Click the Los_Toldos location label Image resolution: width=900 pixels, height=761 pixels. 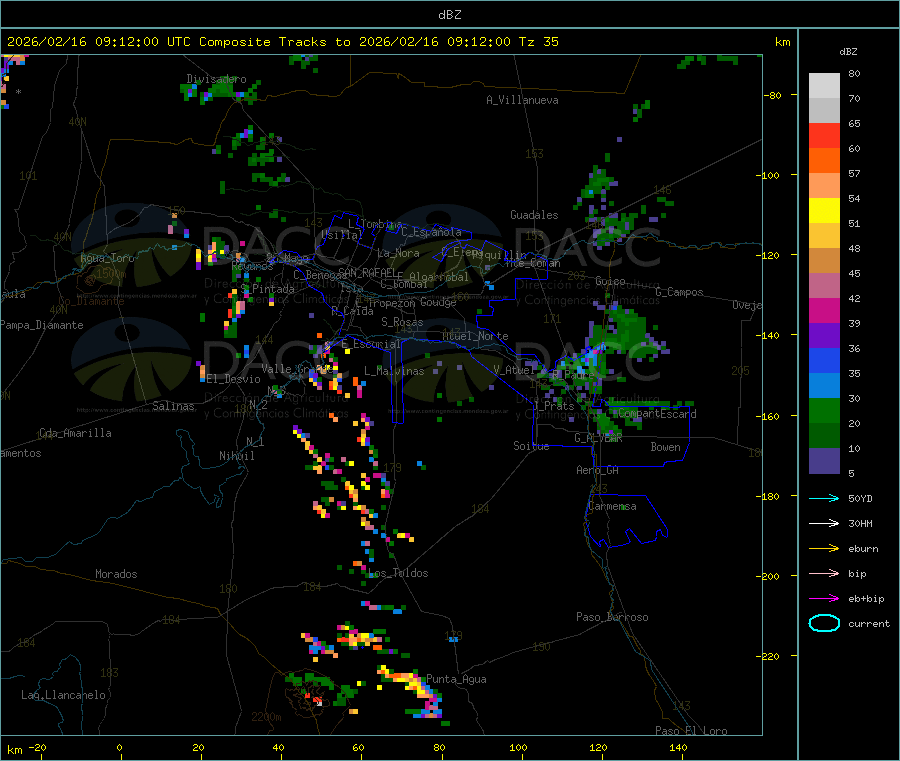398,573
